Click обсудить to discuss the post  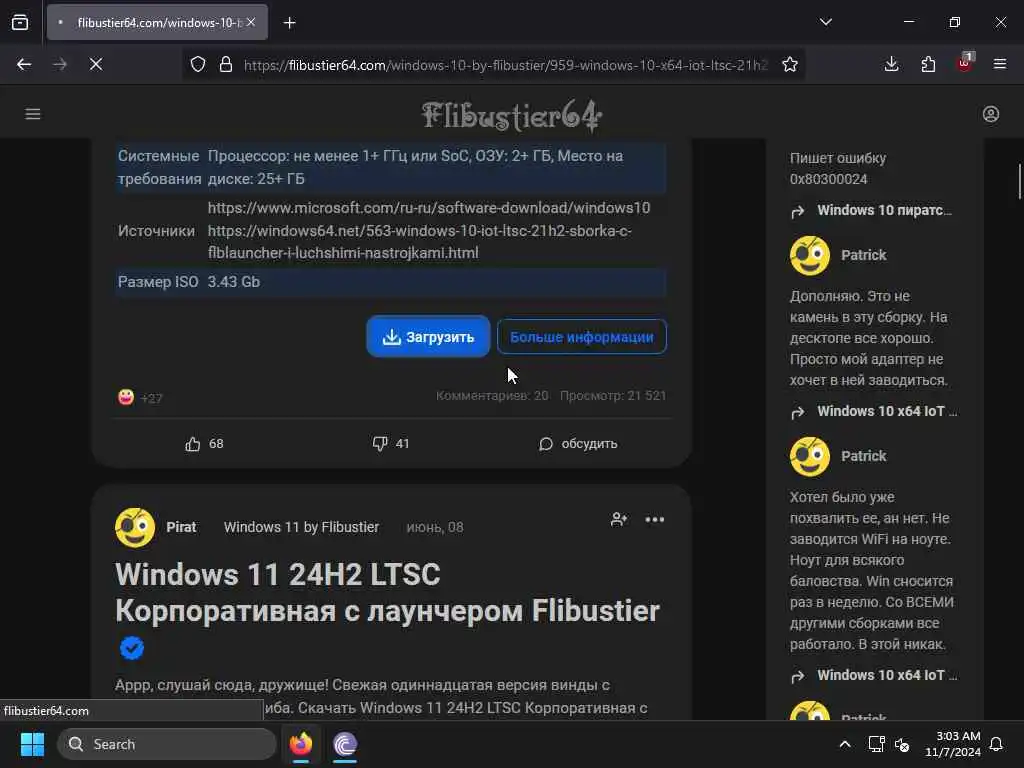coord(578,444)
